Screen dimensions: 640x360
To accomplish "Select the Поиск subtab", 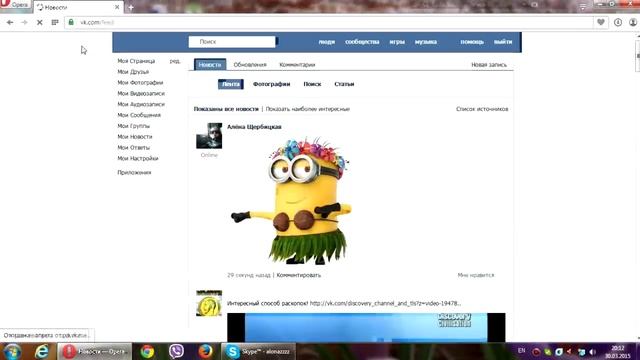I will coord(312,84).
